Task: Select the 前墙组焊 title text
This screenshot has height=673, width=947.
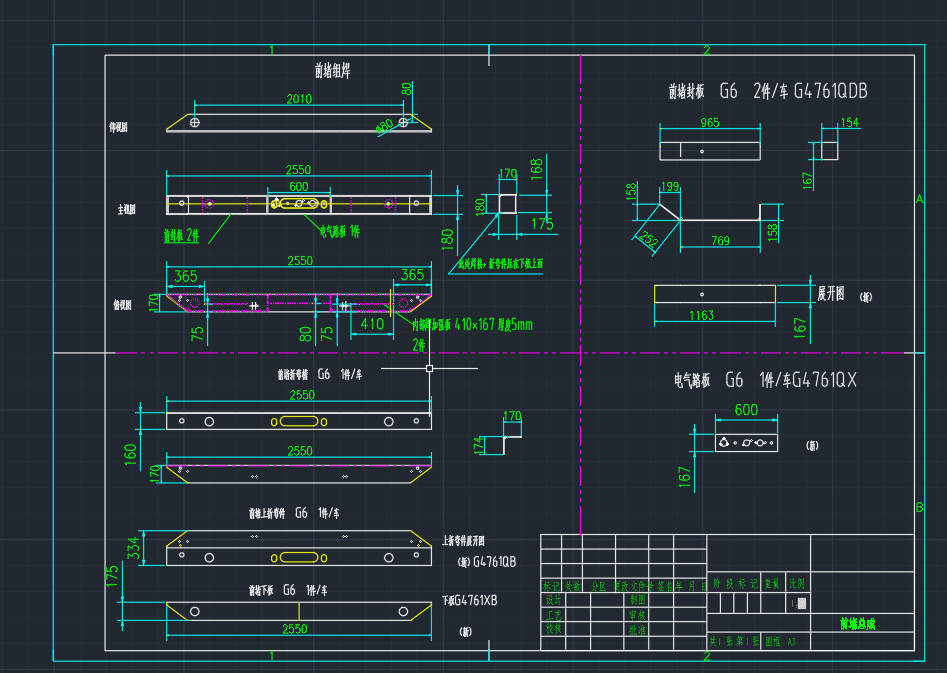Action: (x=332, y=71)
